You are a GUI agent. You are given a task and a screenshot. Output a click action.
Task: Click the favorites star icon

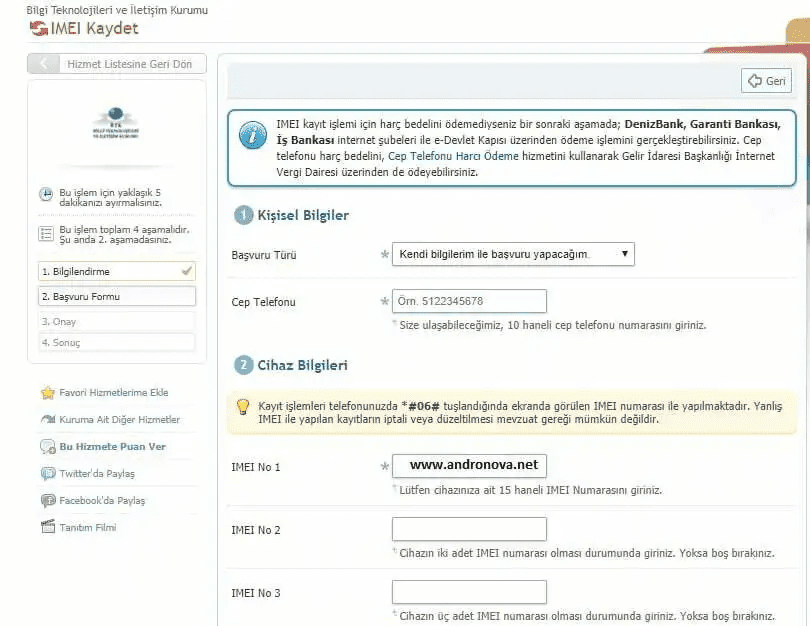[48, 393]
